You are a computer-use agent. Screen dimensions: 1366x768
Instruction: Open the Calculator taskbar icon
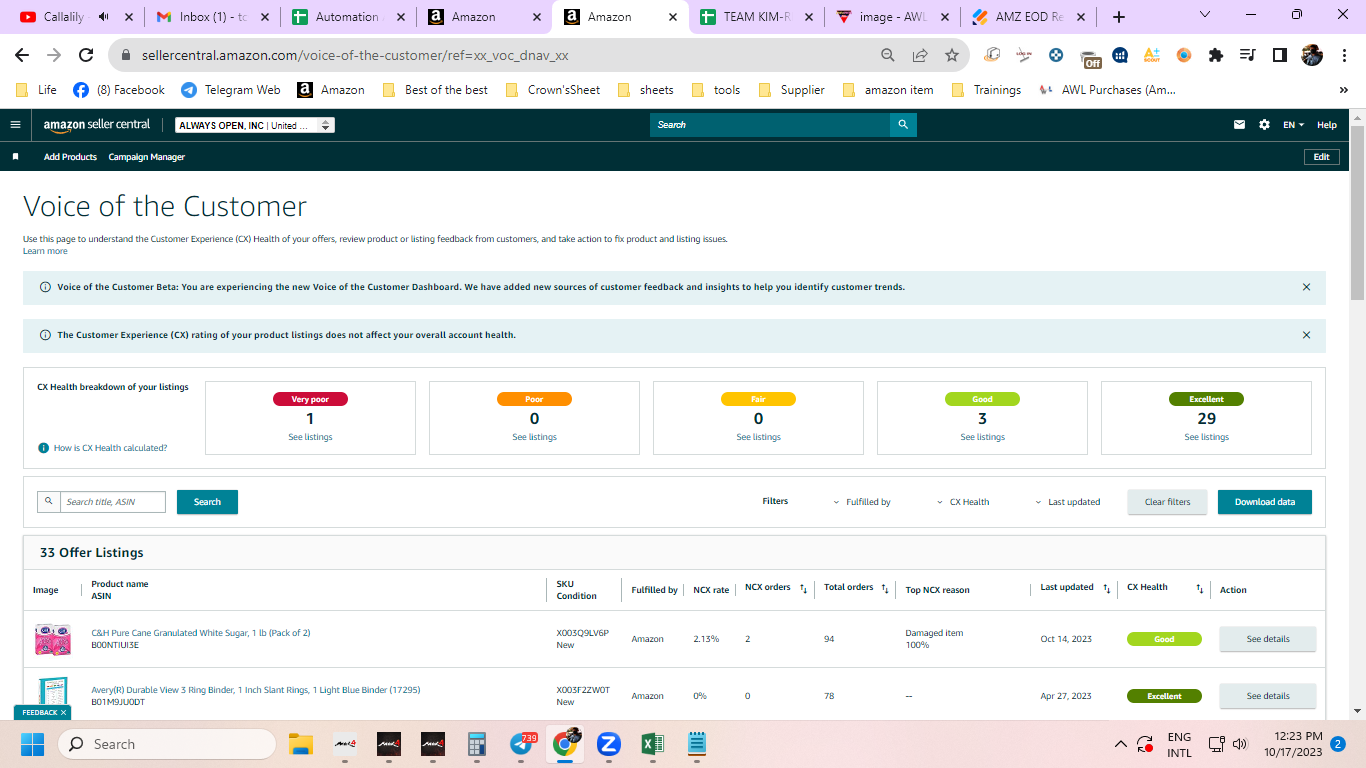pos(477,744)
